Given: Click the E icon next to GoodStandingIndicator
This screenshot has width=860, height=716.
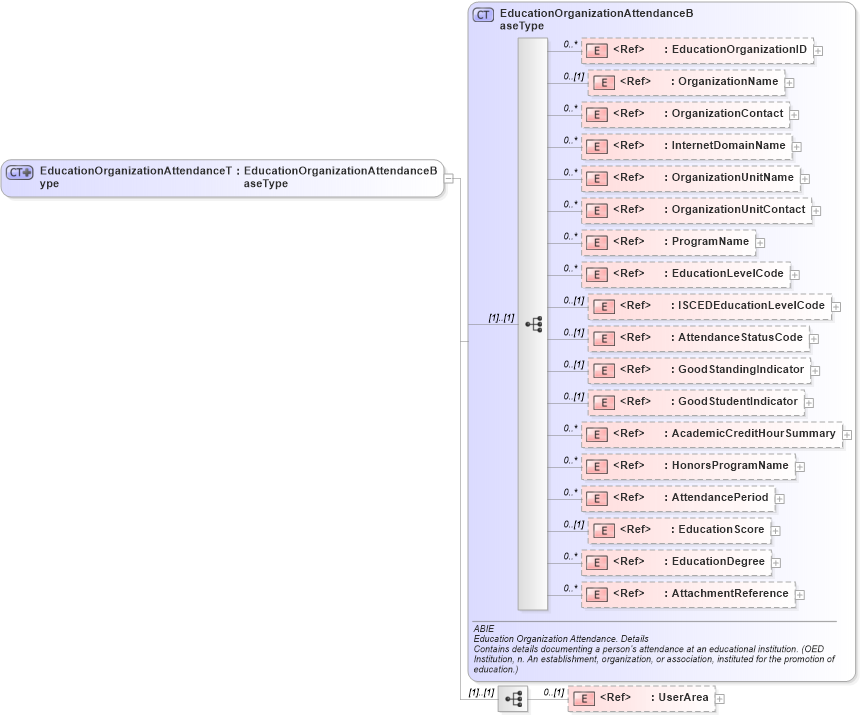Looking at the screenshot, I should [x=603, y=370].
